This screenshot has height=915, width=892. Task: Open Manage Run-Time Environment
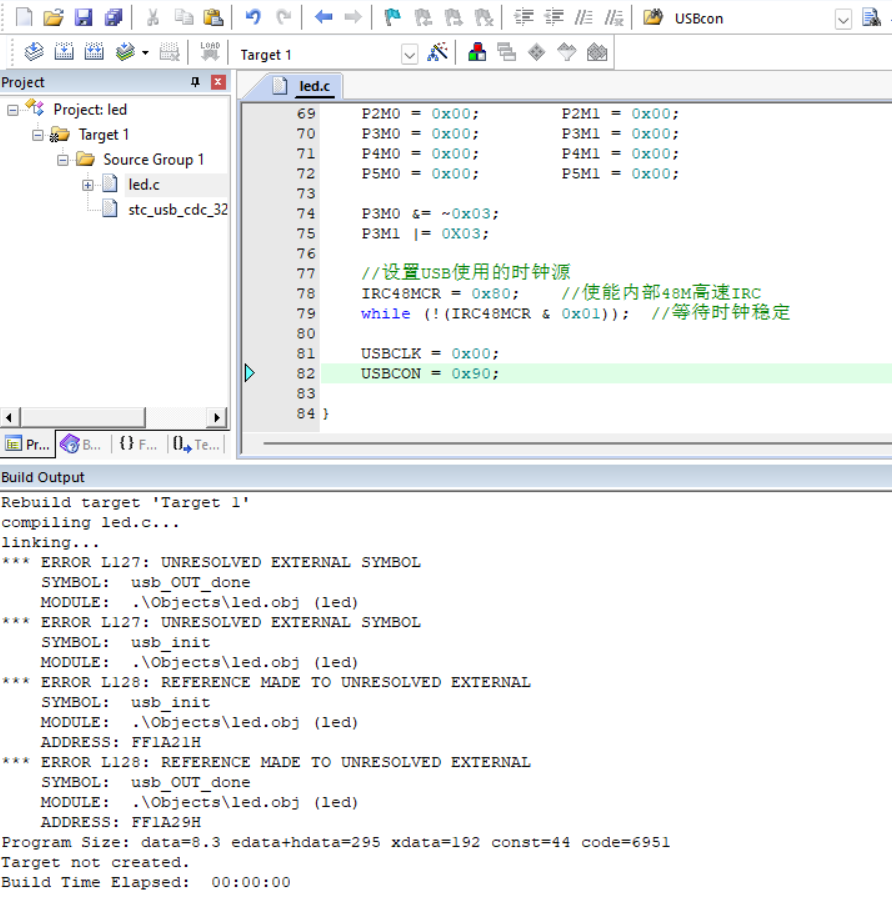pos(537,53)
